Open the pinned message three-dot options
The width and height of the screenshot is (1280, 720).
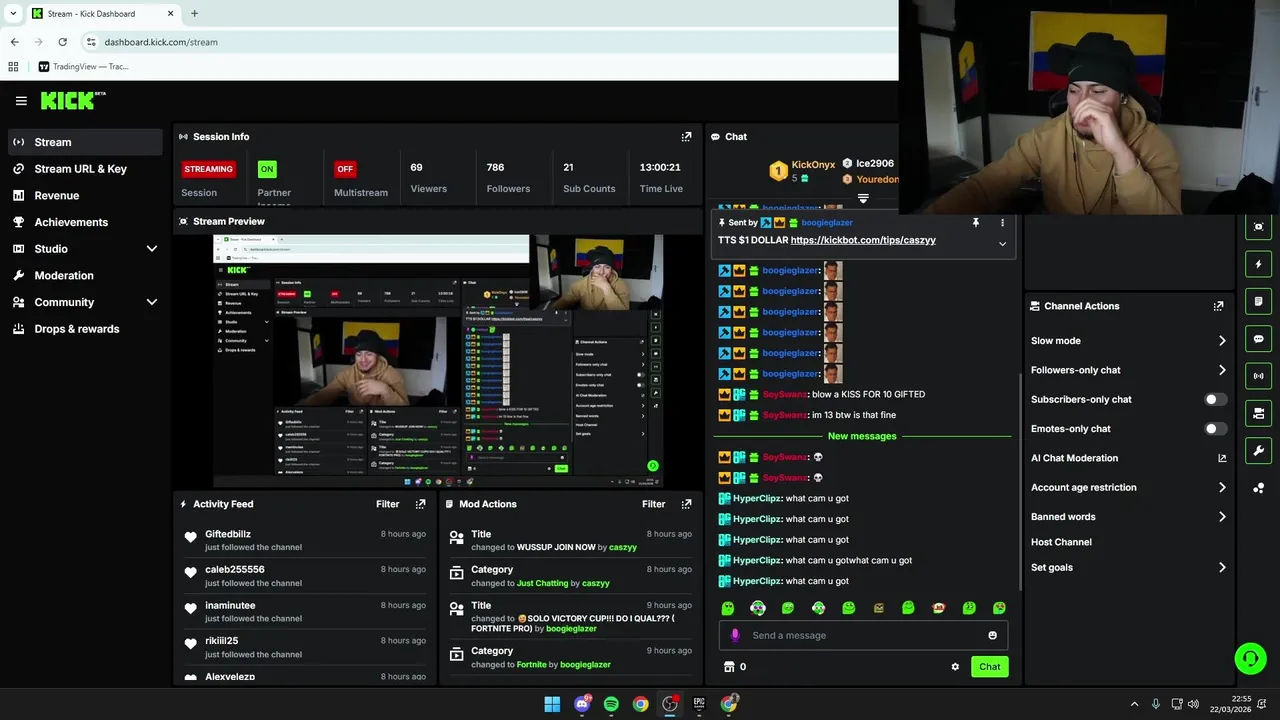[x=1002, y=223]
